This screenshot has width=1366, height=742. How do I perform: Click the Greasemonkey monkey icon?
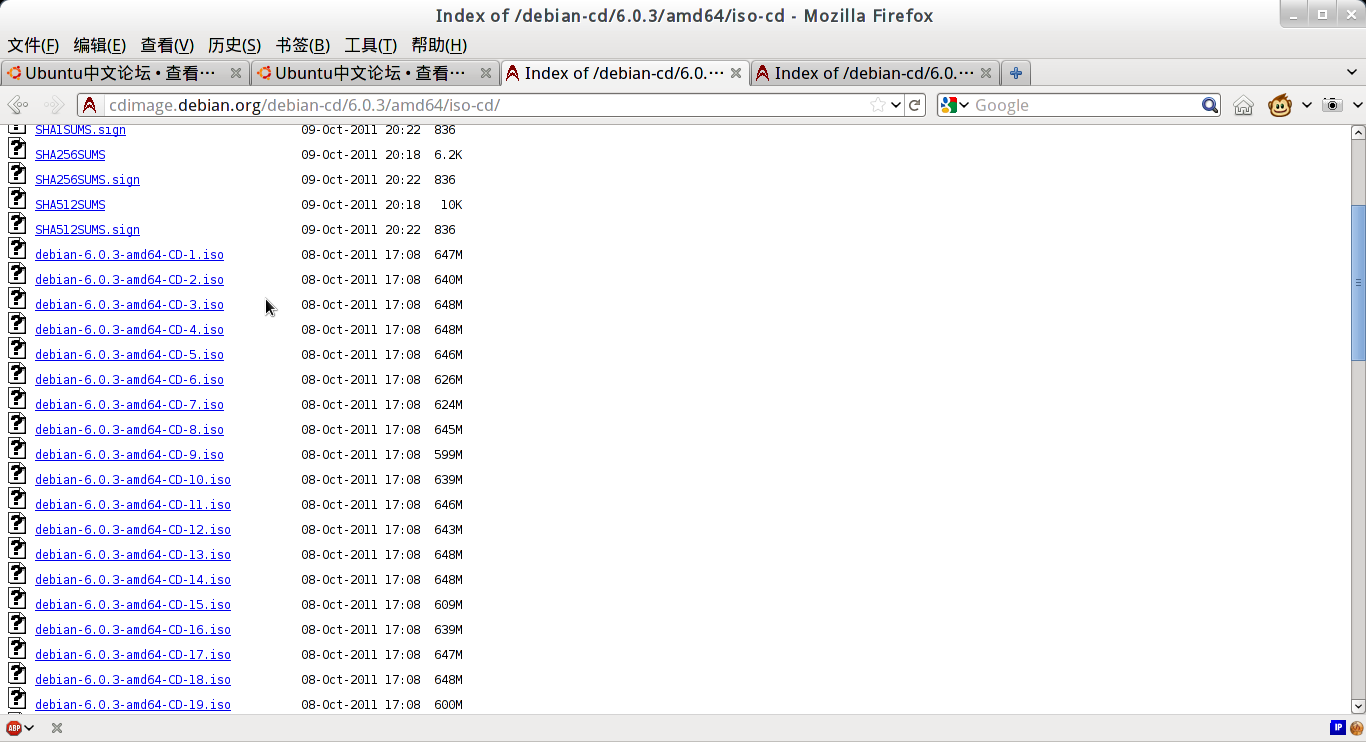1280,105
